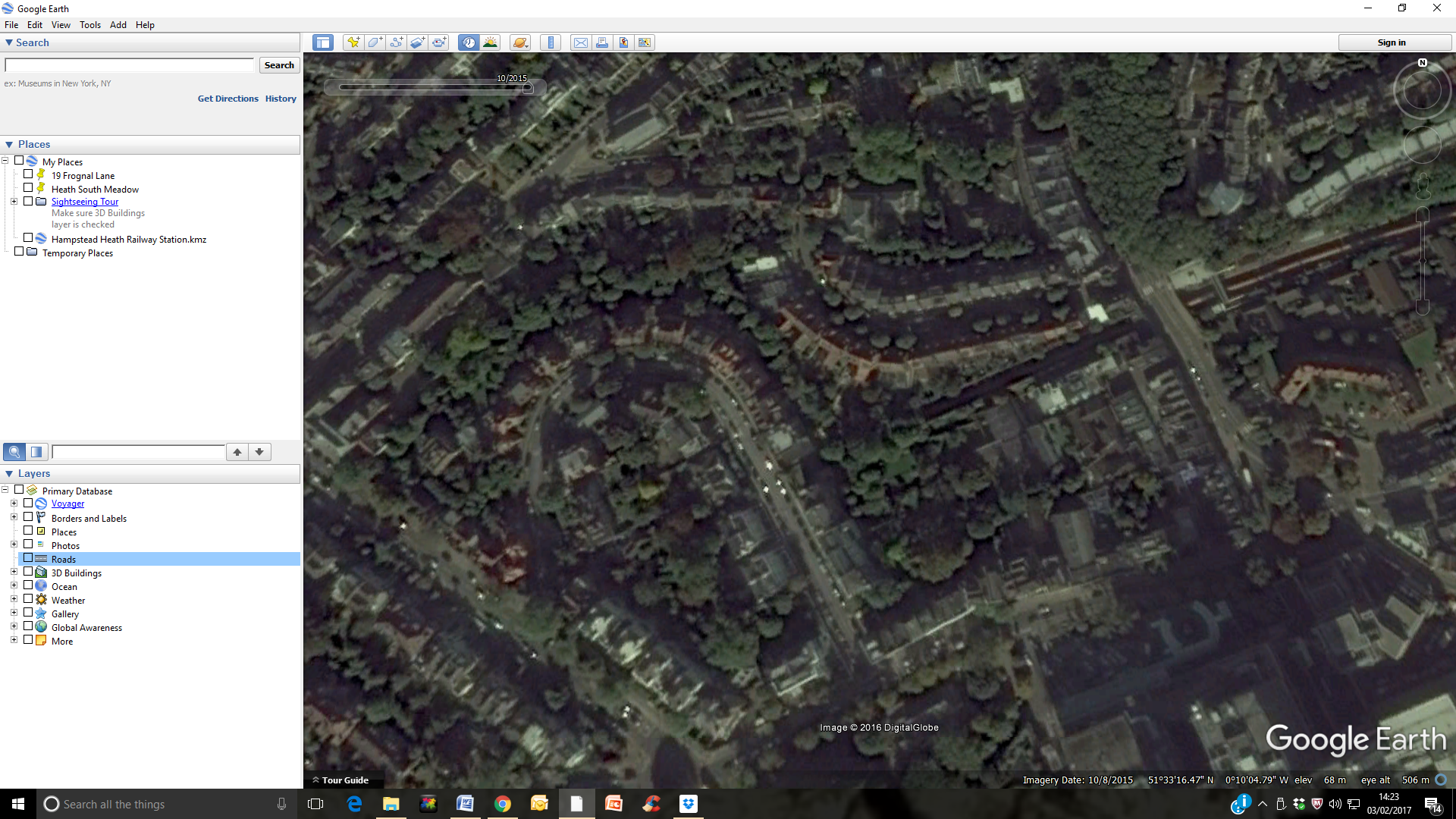Click in the search input field
The width and height of the screenshot is (1456, 819).
130,65
